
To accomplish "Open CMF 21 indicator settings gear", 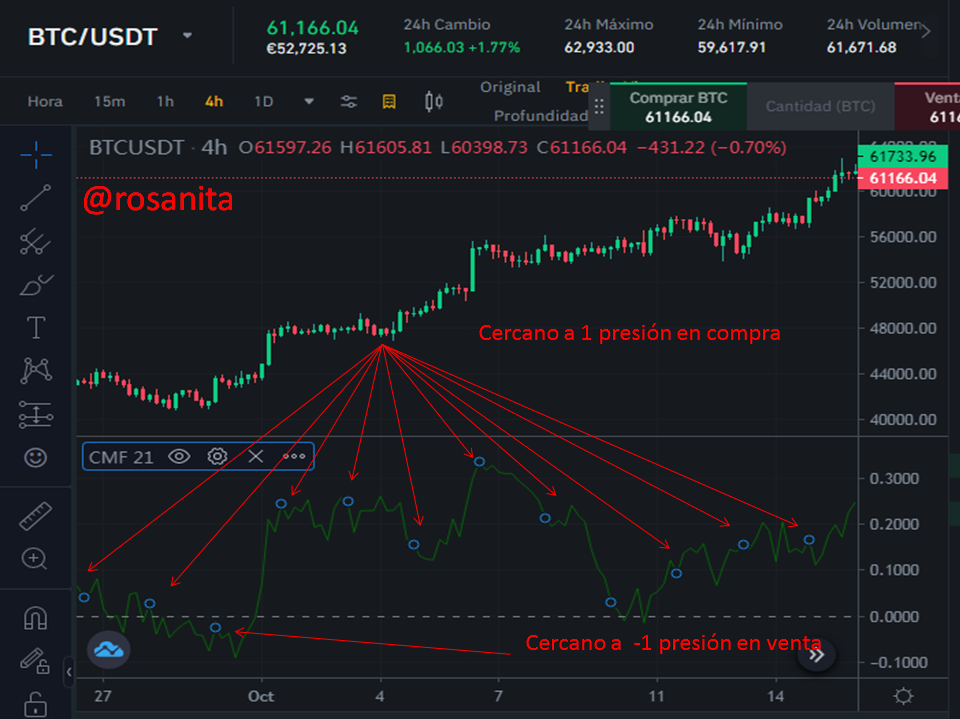I will [217, 456].
